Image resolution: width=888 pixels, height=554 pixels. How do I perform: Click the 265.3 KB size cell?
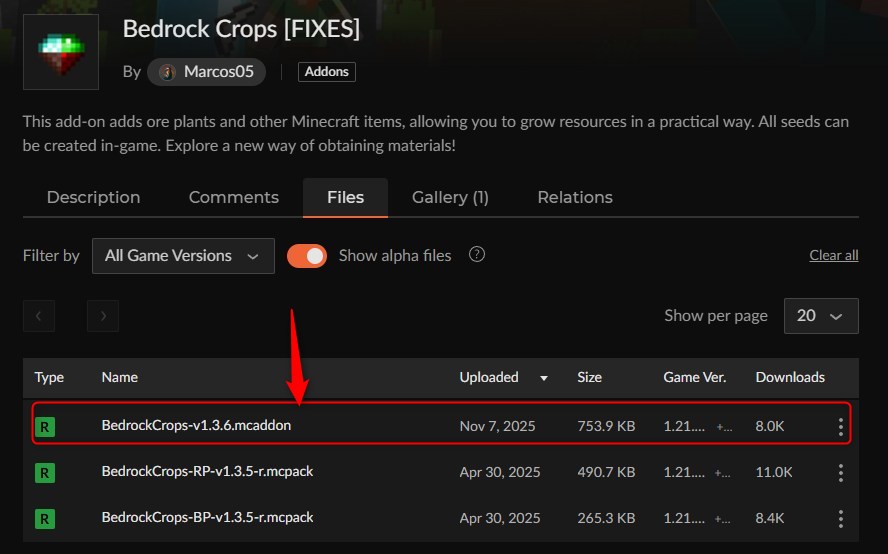pos(606,518)
